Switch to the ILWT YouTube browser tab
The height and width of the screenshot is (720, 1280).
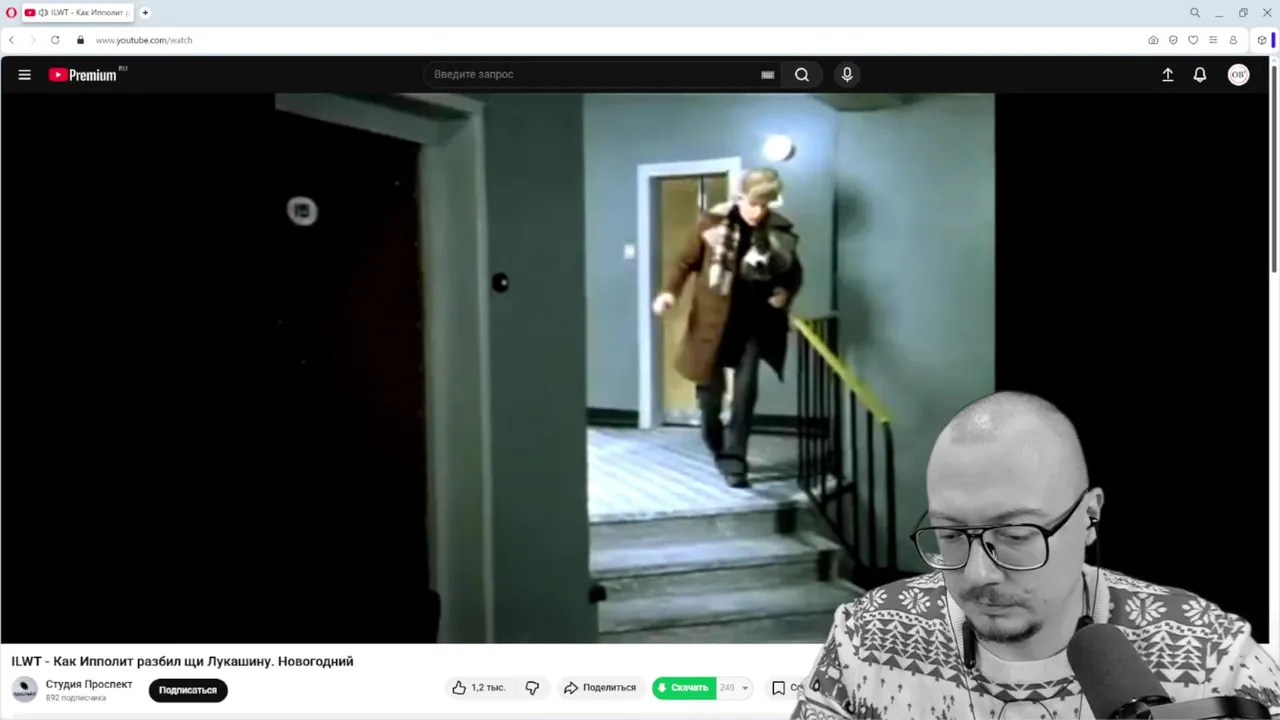(79, 13)
